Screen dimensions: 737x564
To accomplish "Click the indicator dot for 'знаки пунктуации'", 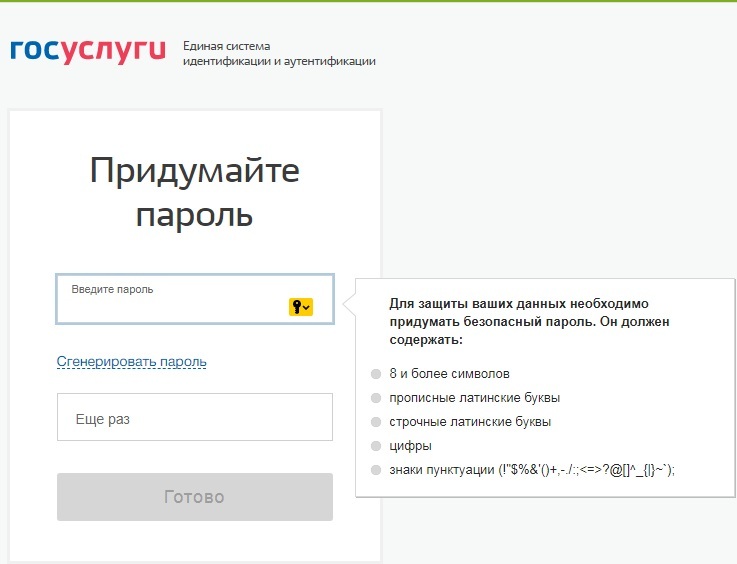I will [376, 470].
